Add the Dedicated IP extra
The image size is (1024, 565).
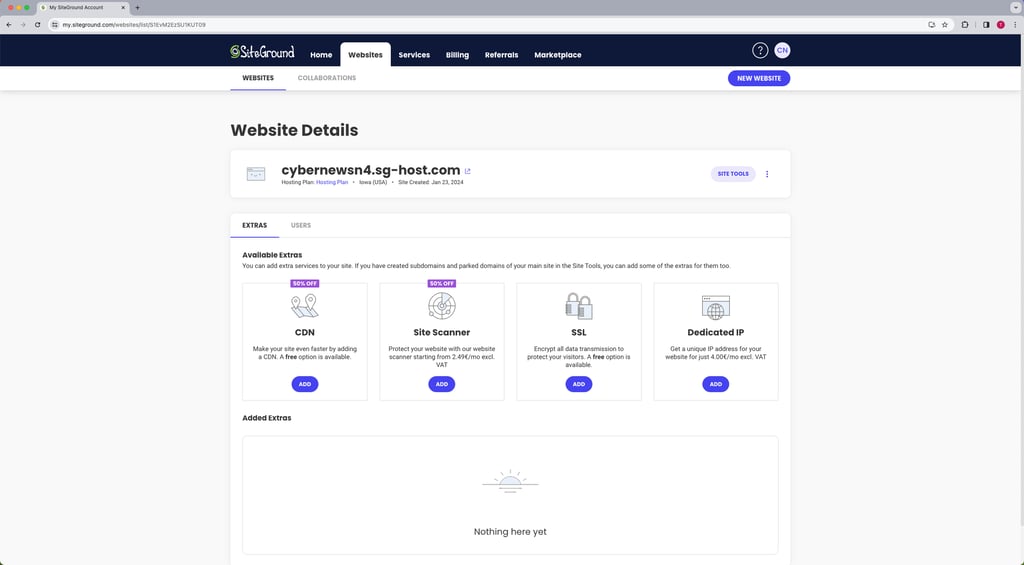click(x=716, y=384)
